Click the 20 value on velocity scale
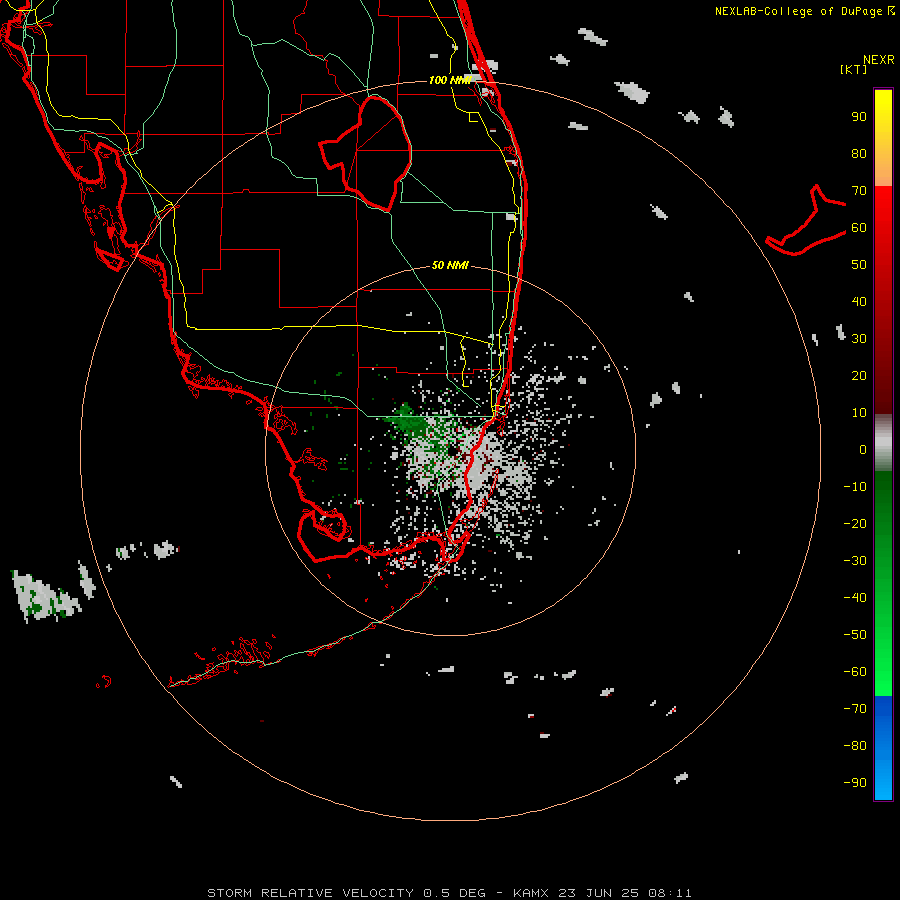900x900 pixels. [859, 376]
